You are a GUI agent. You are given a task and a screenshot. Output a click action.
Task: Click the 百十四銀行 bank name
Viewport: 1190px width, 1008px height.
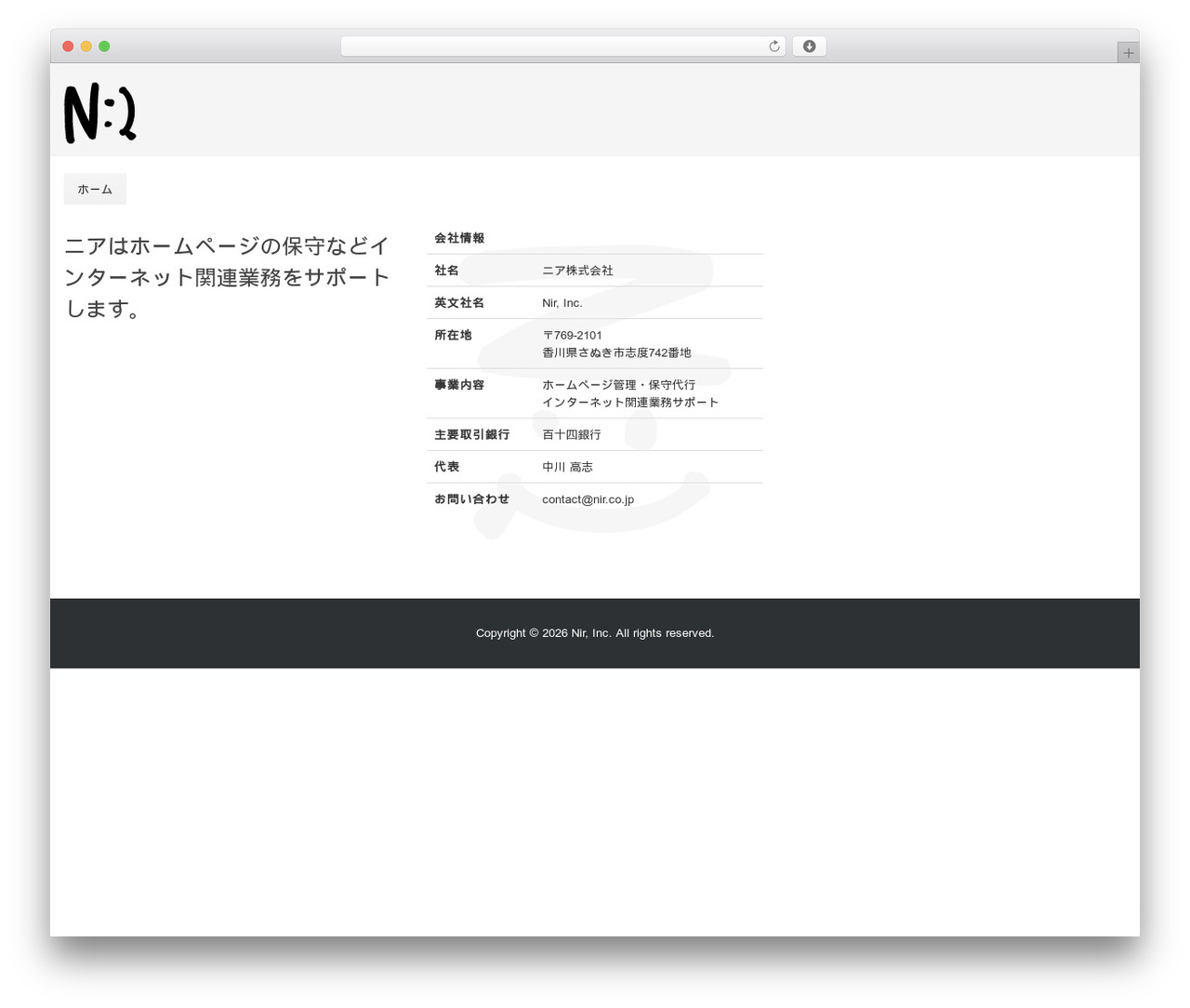572,434
